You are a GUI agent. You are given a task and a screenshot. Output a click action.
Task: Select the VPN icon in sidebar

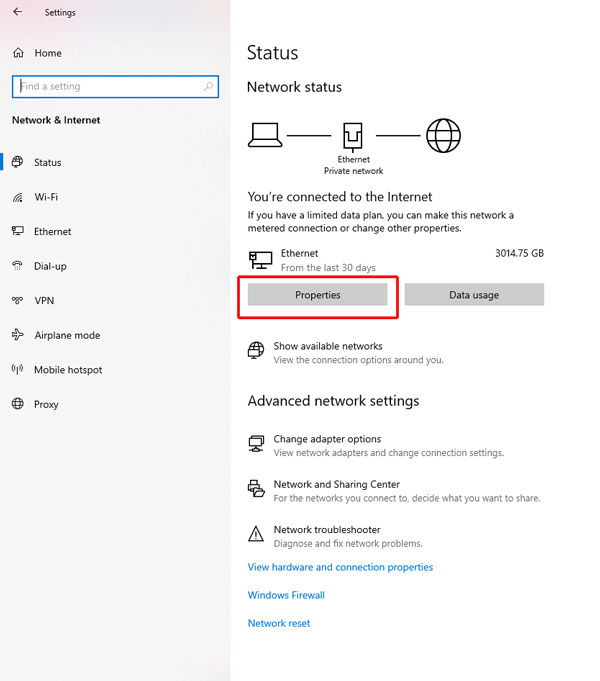(x=17, y=301)
